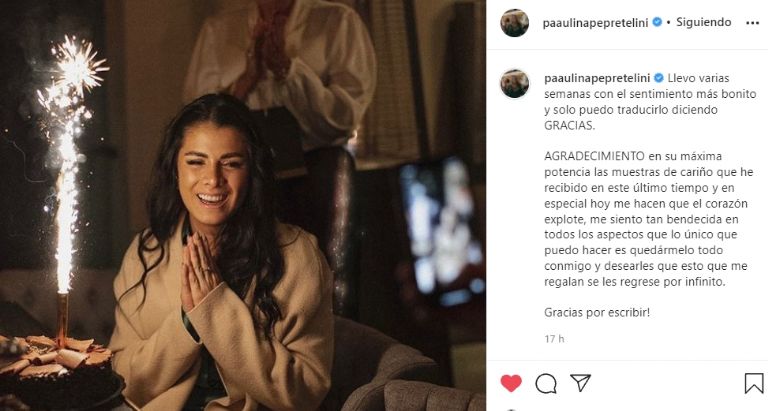Screen dimensions: 768x411
Task: Open the header profile picture avatar
Action: [514, 23]
